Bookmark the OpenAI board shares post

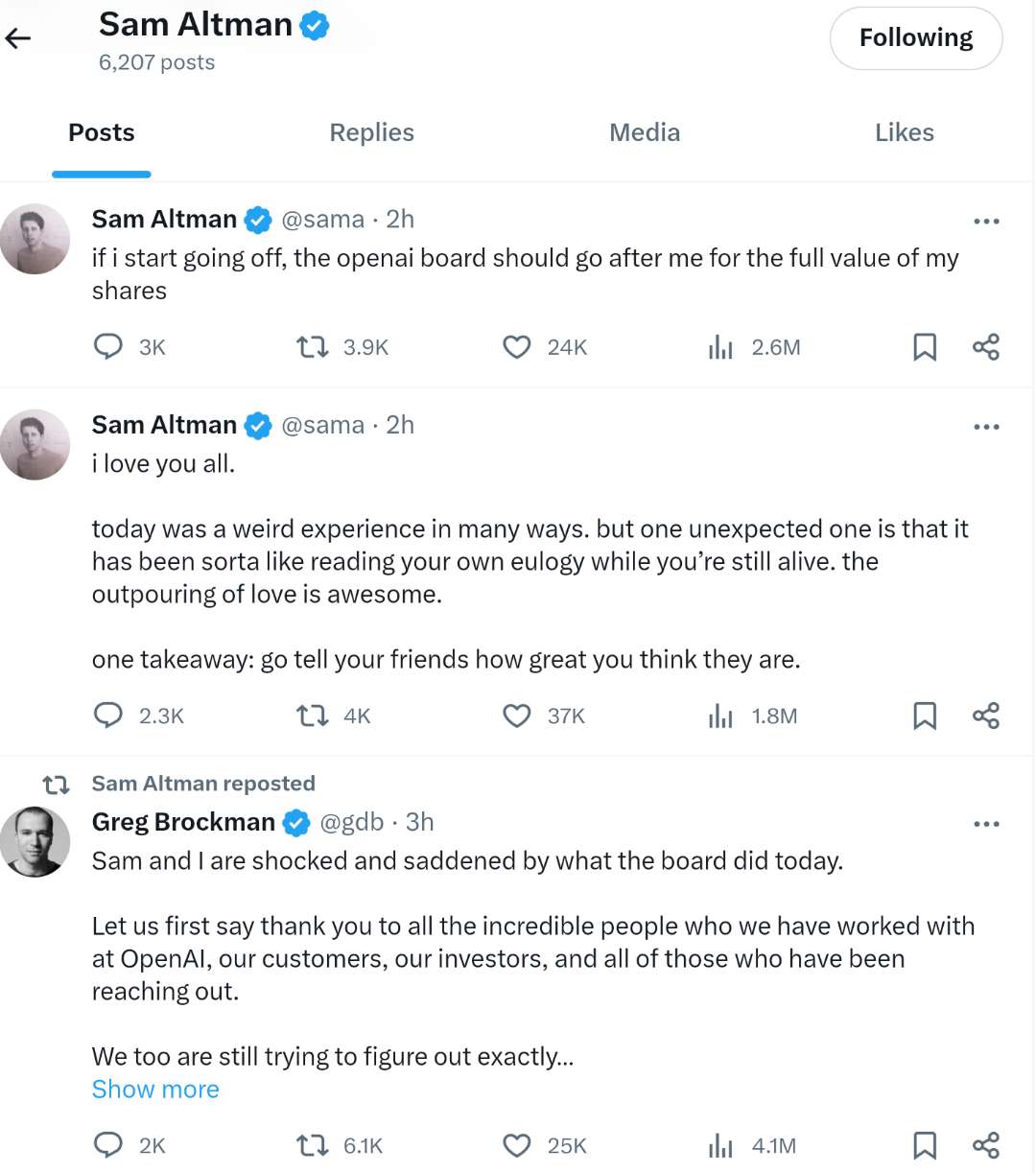[924, 347]
